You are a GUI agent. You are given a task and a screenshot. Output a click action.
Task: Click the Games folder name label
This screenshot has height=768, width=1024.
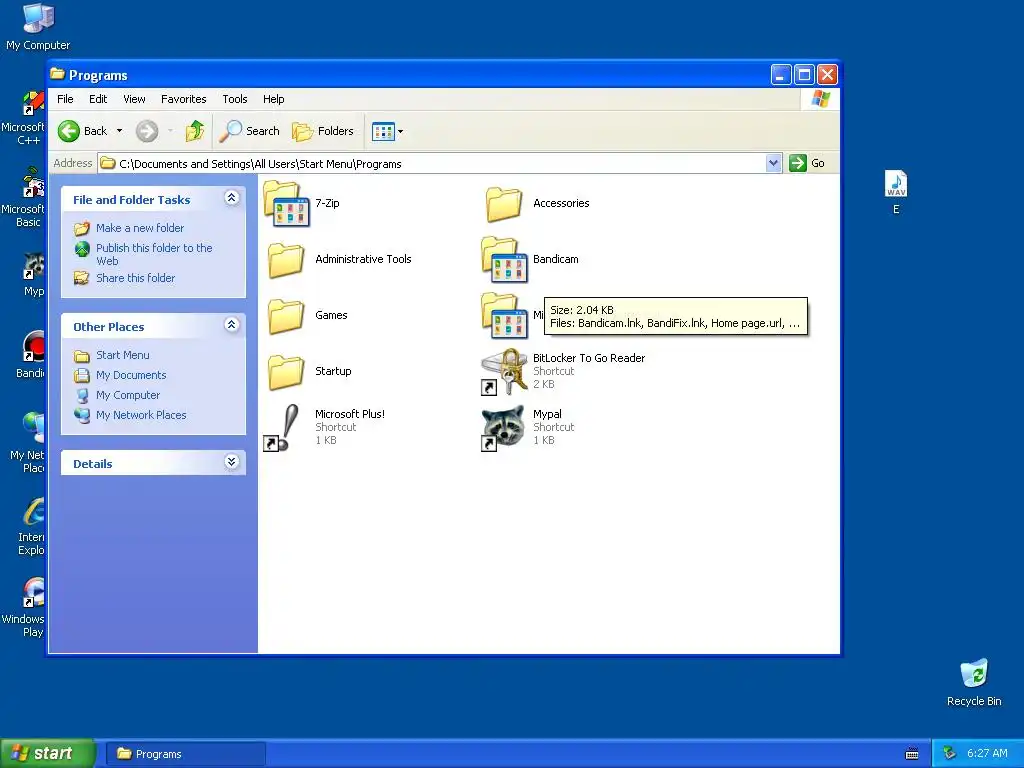click(x=331, y=315)
